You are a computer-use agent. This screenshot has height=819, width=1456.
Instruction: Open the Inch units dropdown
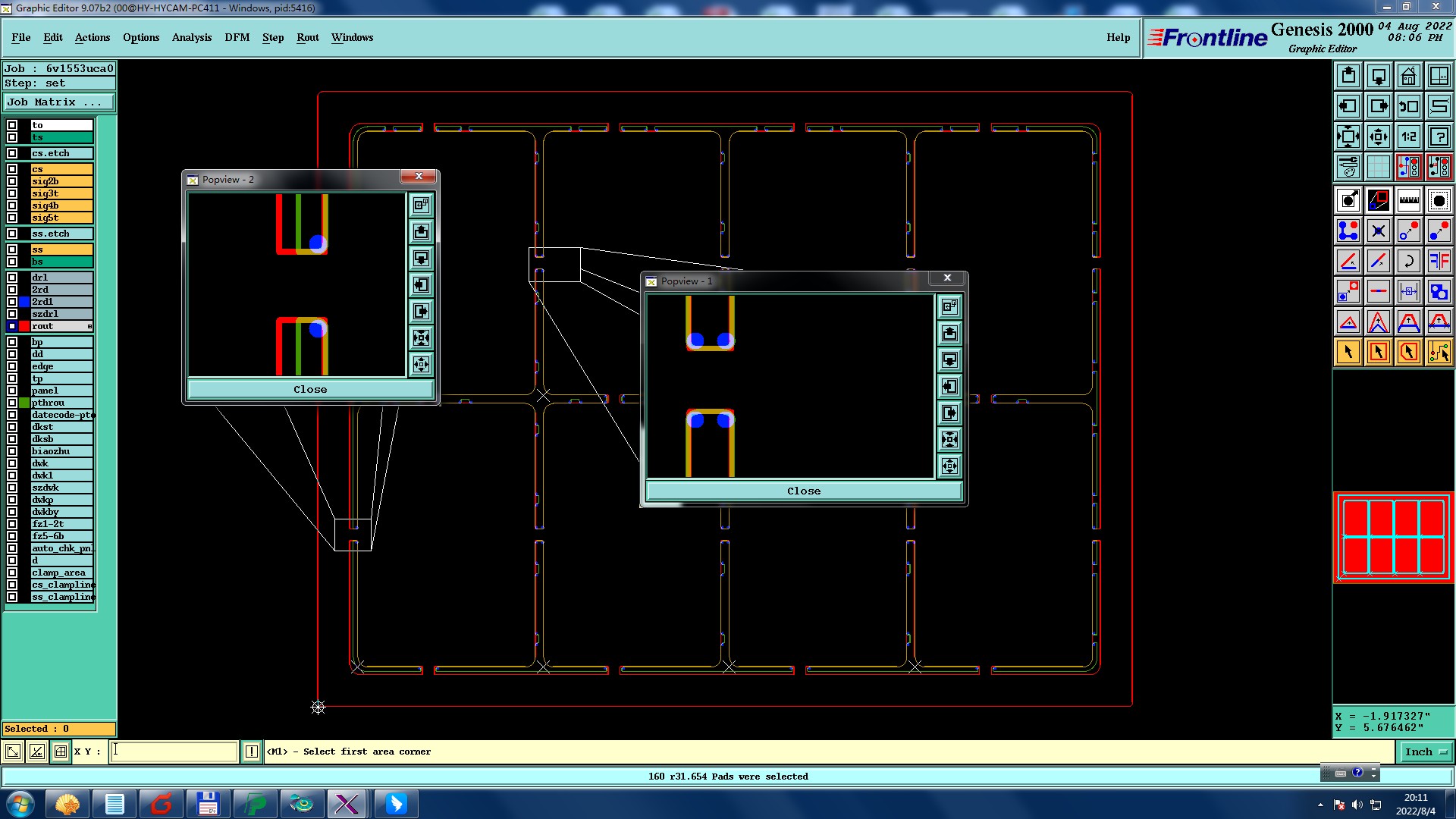[x=1426, y=752]
